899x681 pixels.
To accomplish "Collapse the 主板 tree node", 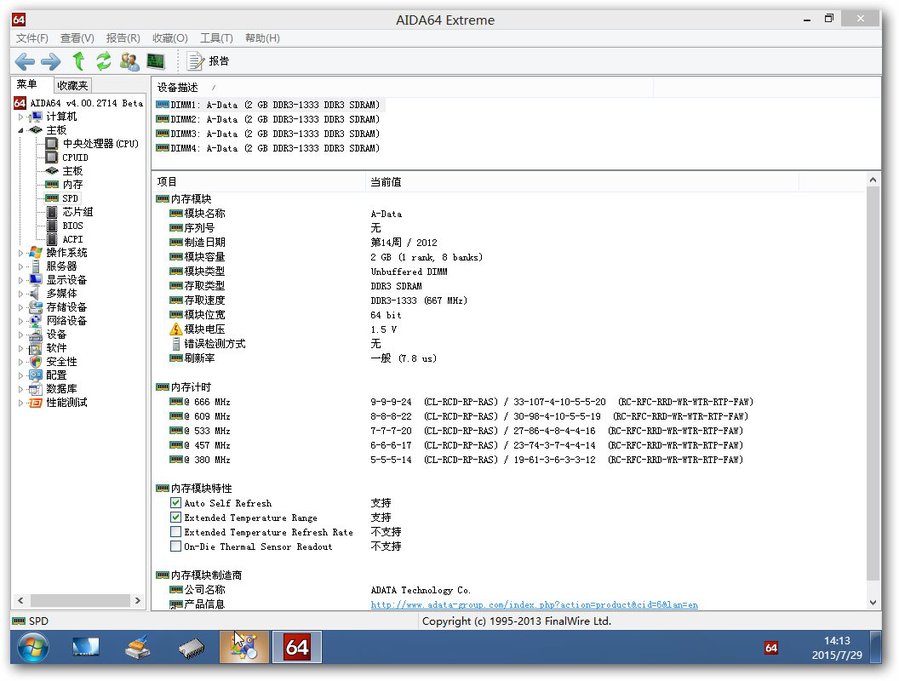I will pyautogui.click(x=21, y=131).
